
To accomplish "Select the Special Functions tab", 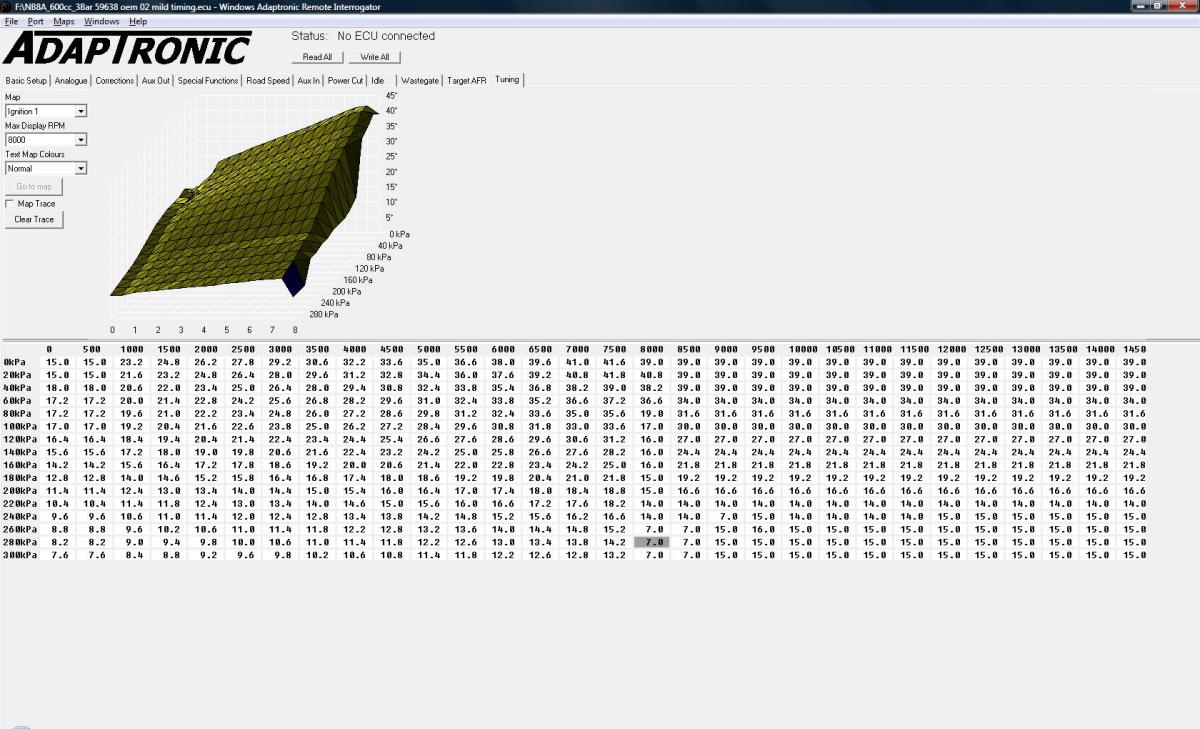I will tap(208, 81).
